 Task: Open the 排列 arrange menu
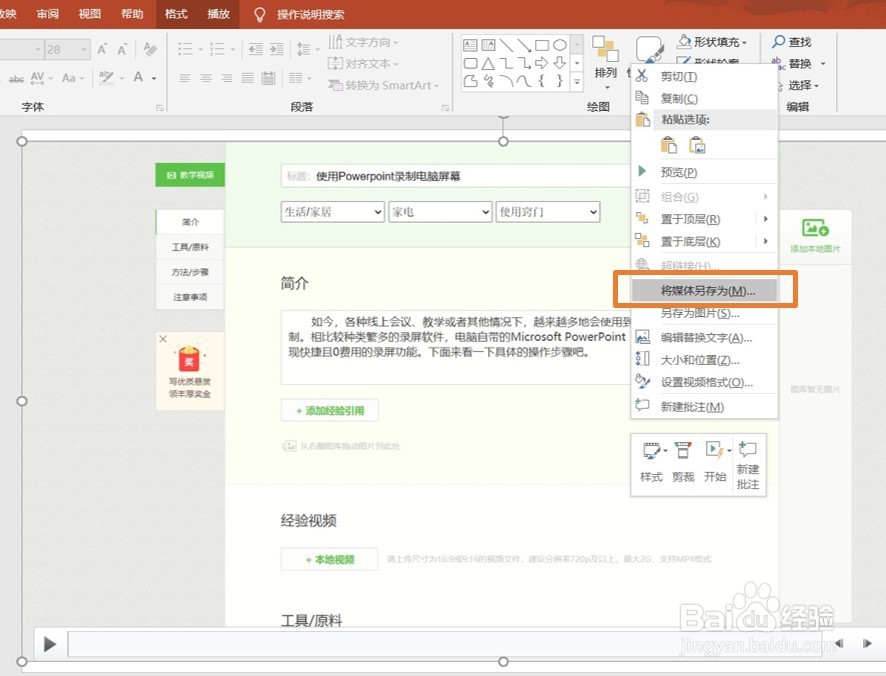coord(605,62)
